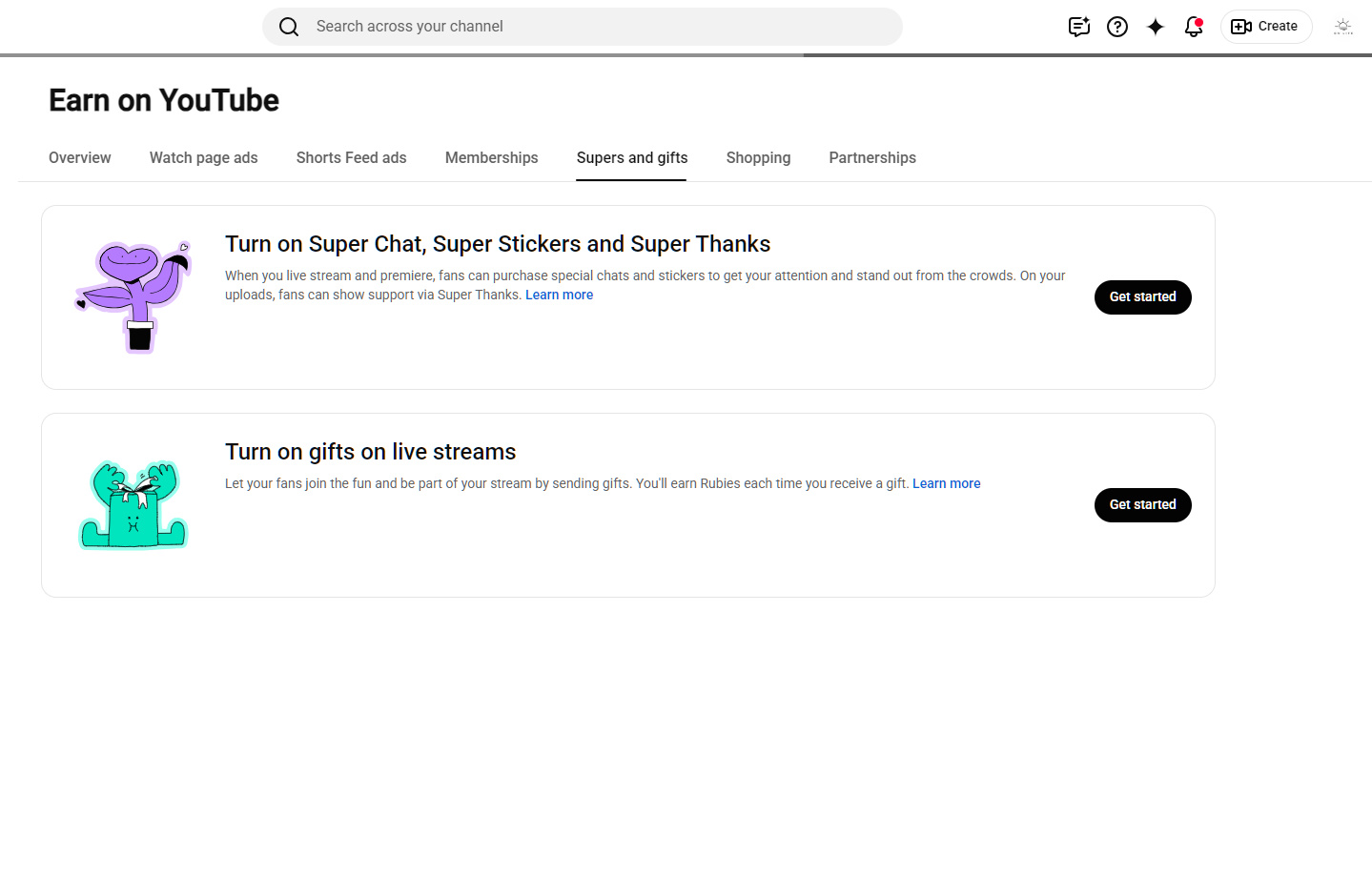Select the Shorts Feed ads tab
Screen dimensions: 1372x877
point(352,158)
